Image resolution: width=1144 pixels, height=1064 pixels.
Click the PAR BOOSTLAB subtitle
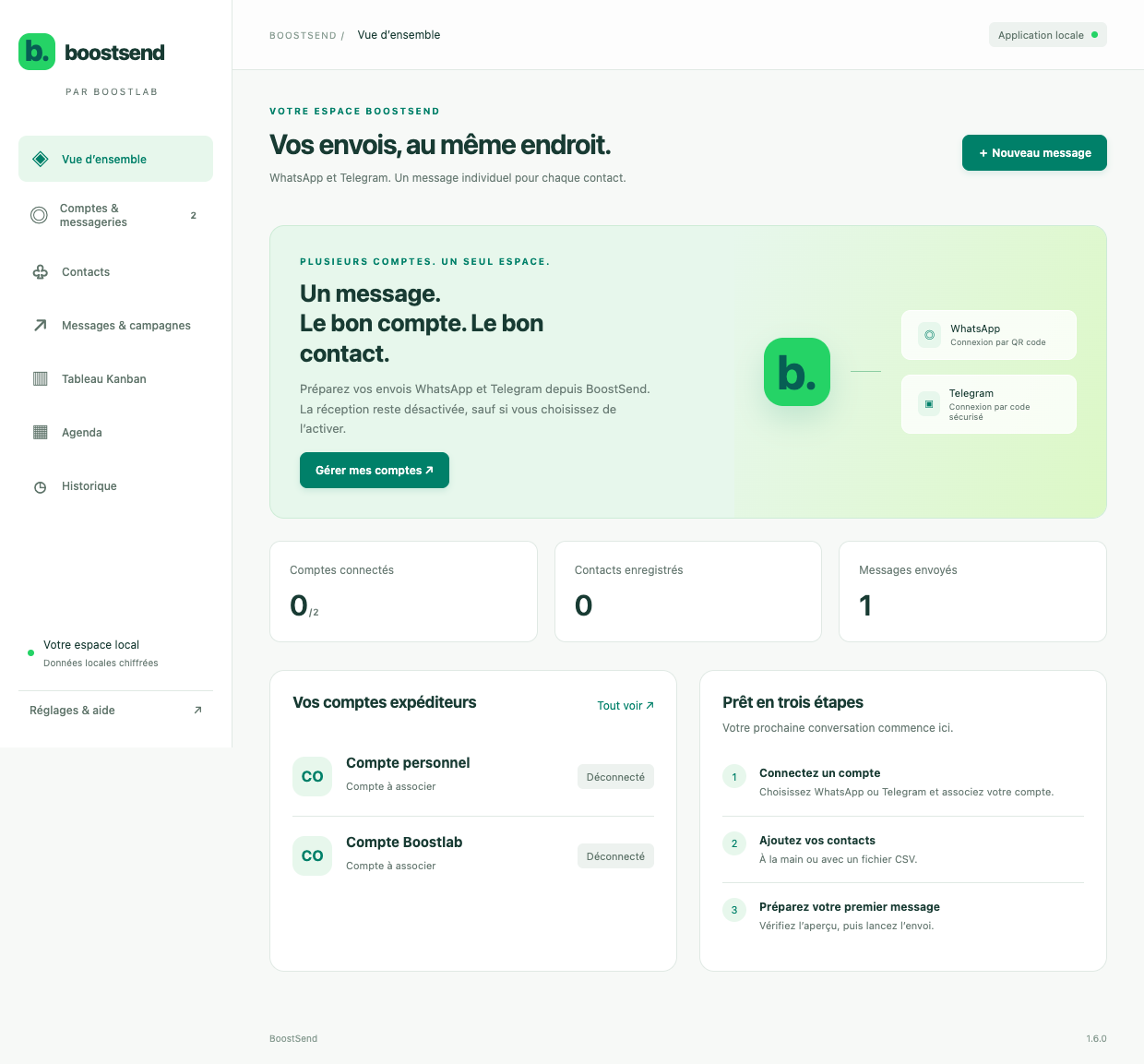click(x=112, y=92)
